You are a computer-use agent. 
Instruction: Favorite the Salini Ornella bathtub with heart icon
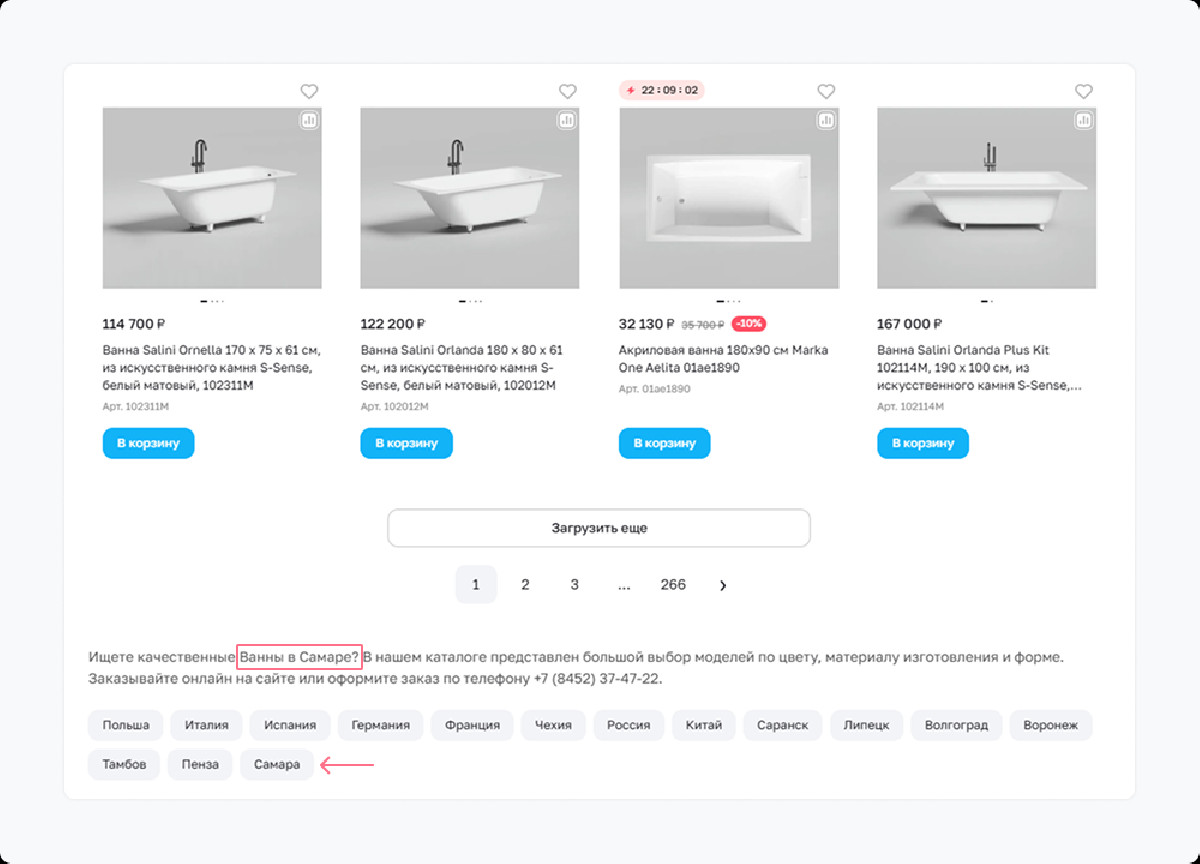pos(310,92)
